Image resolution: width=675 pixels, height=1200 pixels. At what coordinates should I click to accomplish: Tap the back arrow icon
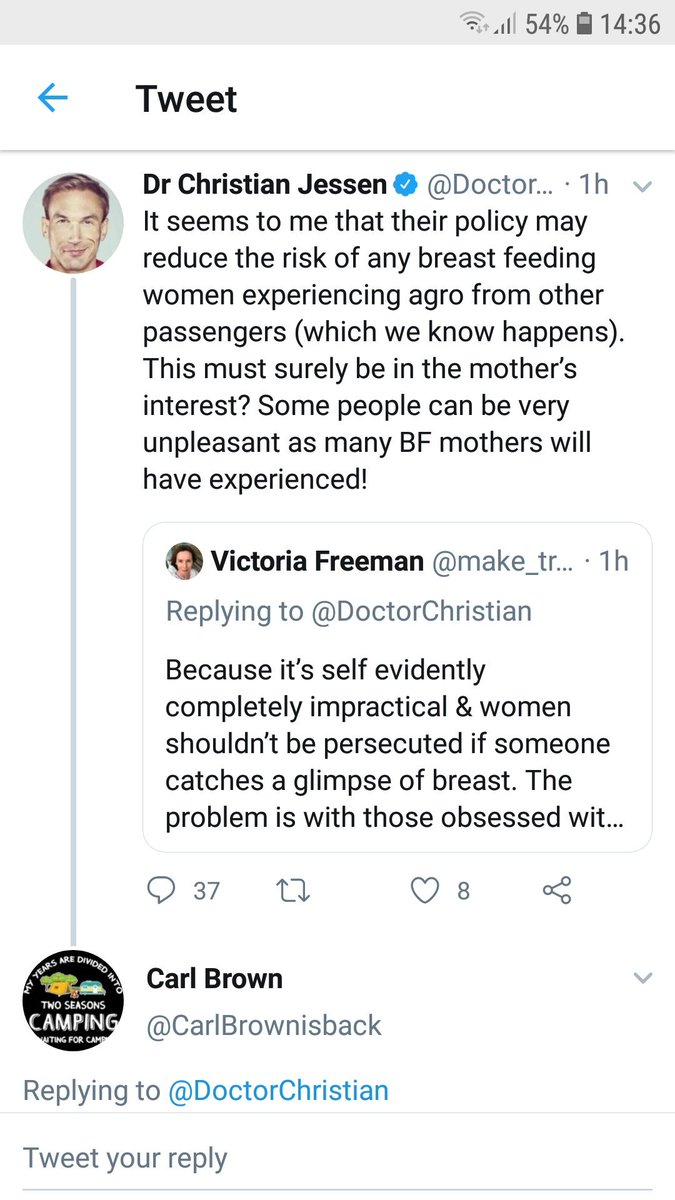point(52,98)
